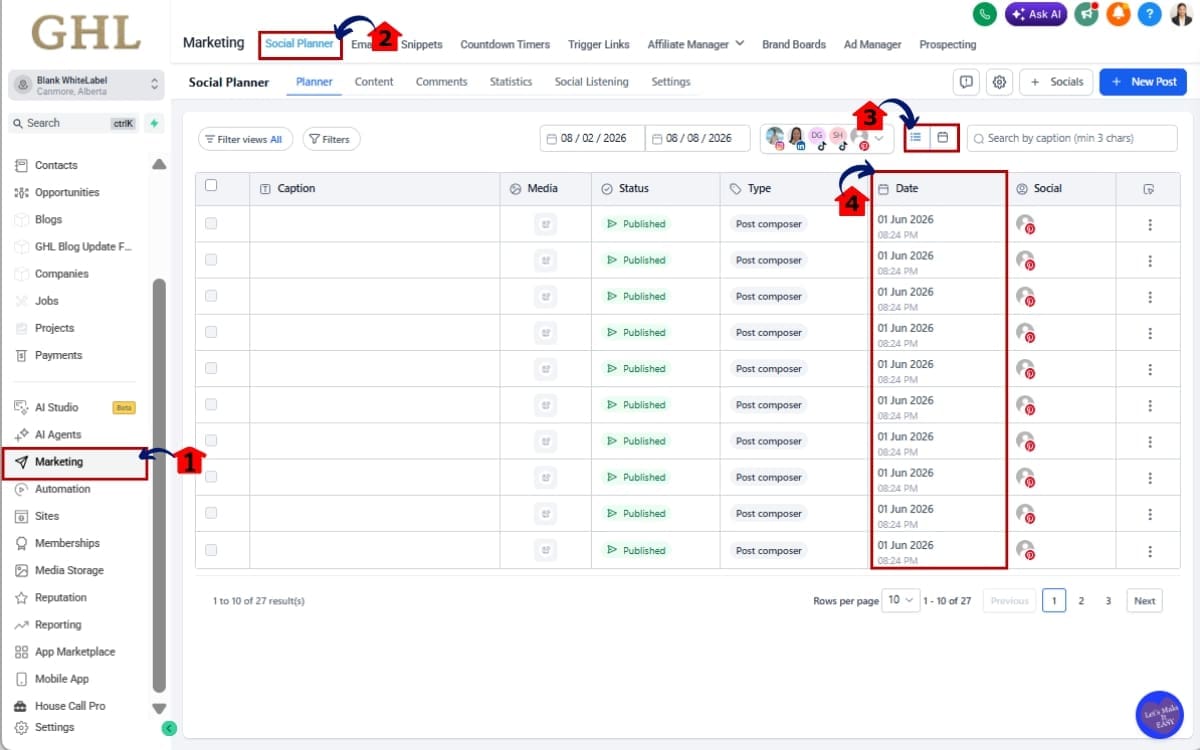Open the Countdown Timers tab
Viewport: 1200px width, 750px height.
(x=505, y=44)
